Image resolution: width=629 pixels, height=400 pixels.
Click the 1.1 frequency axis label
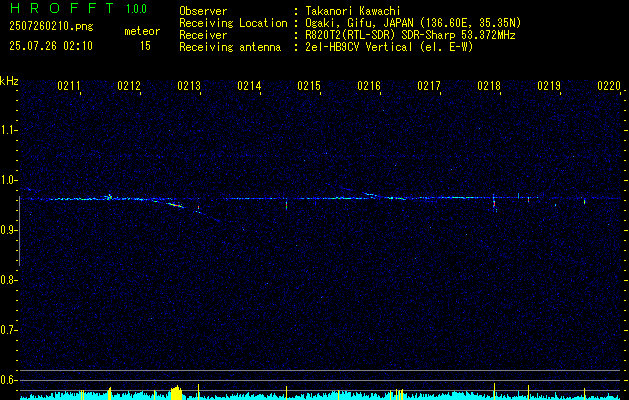(x=8, y=130)
